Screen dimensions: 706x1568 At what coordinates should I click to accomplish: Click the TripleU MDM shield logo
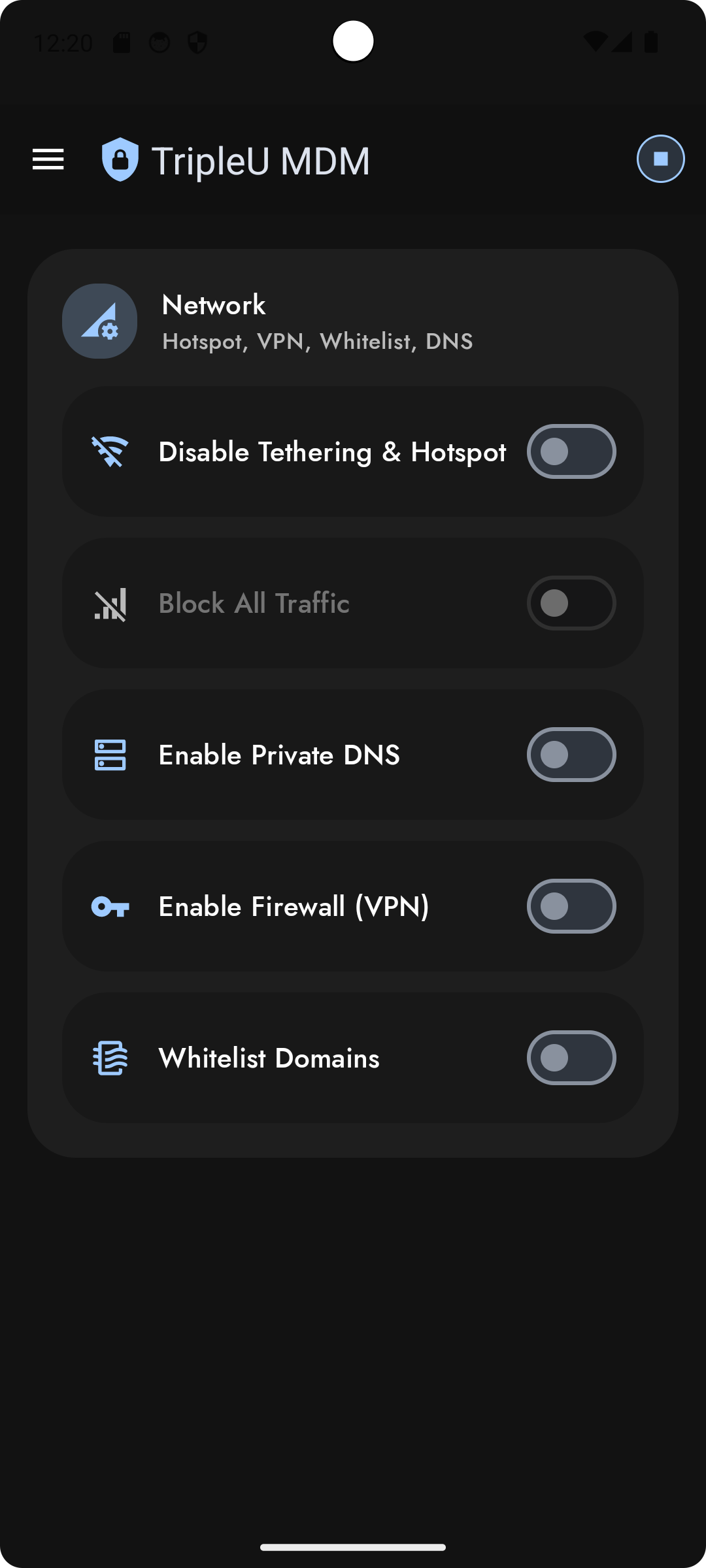[x=120, y=159]
